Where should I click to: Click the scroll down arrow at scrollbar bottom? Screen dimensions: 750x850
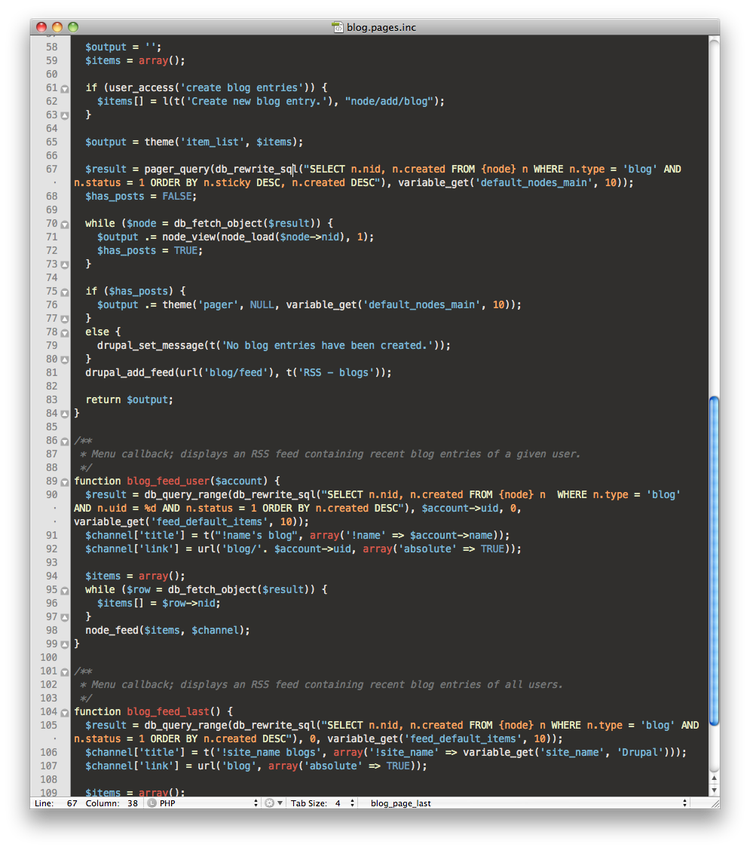pos(714,790)
